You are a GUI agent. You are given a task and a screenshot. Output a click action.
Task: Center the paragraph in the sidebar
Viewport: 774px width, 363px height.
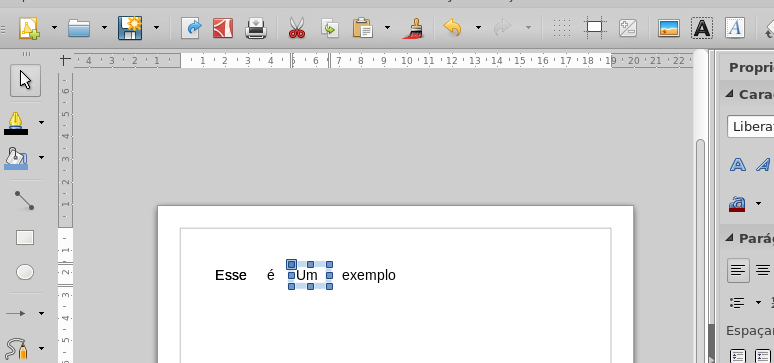pyautogui.click(x=763, y=270)
